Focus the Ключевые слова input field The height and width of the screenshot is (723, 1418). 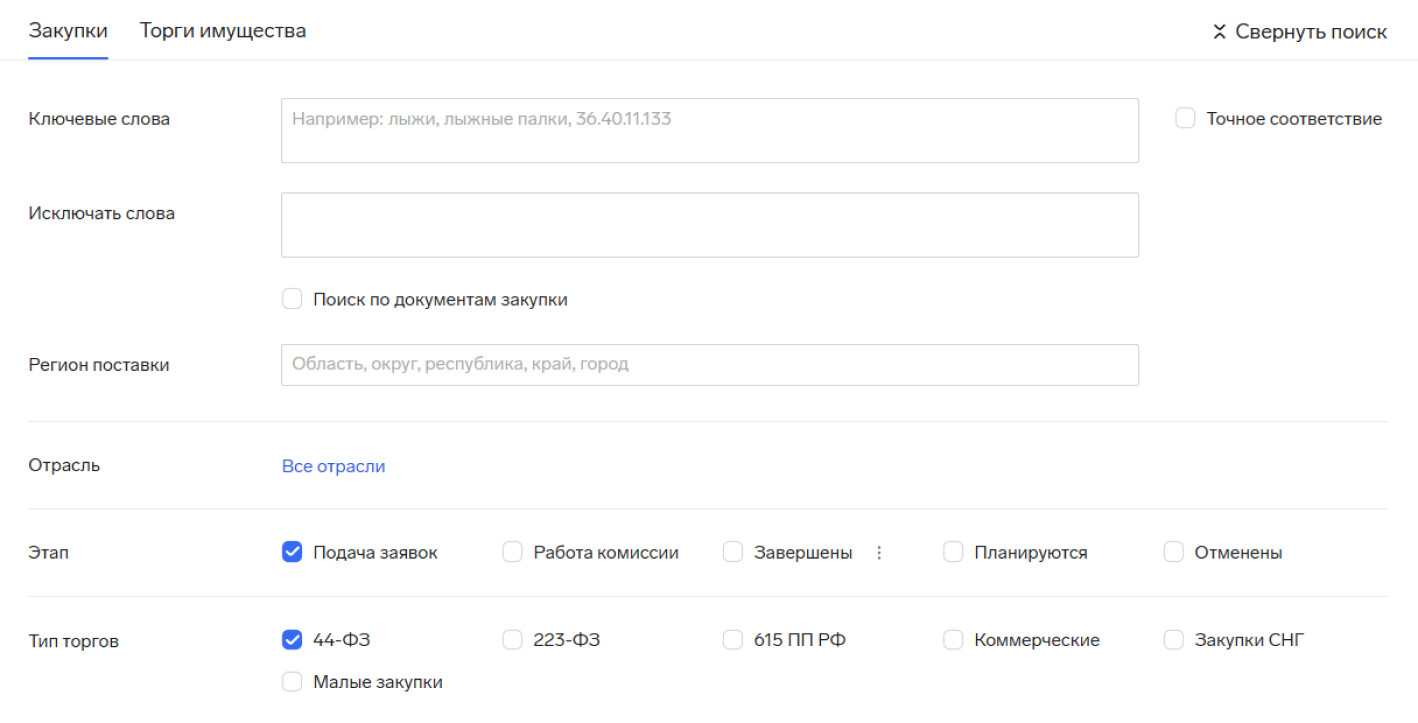click(x=709, y=130)
